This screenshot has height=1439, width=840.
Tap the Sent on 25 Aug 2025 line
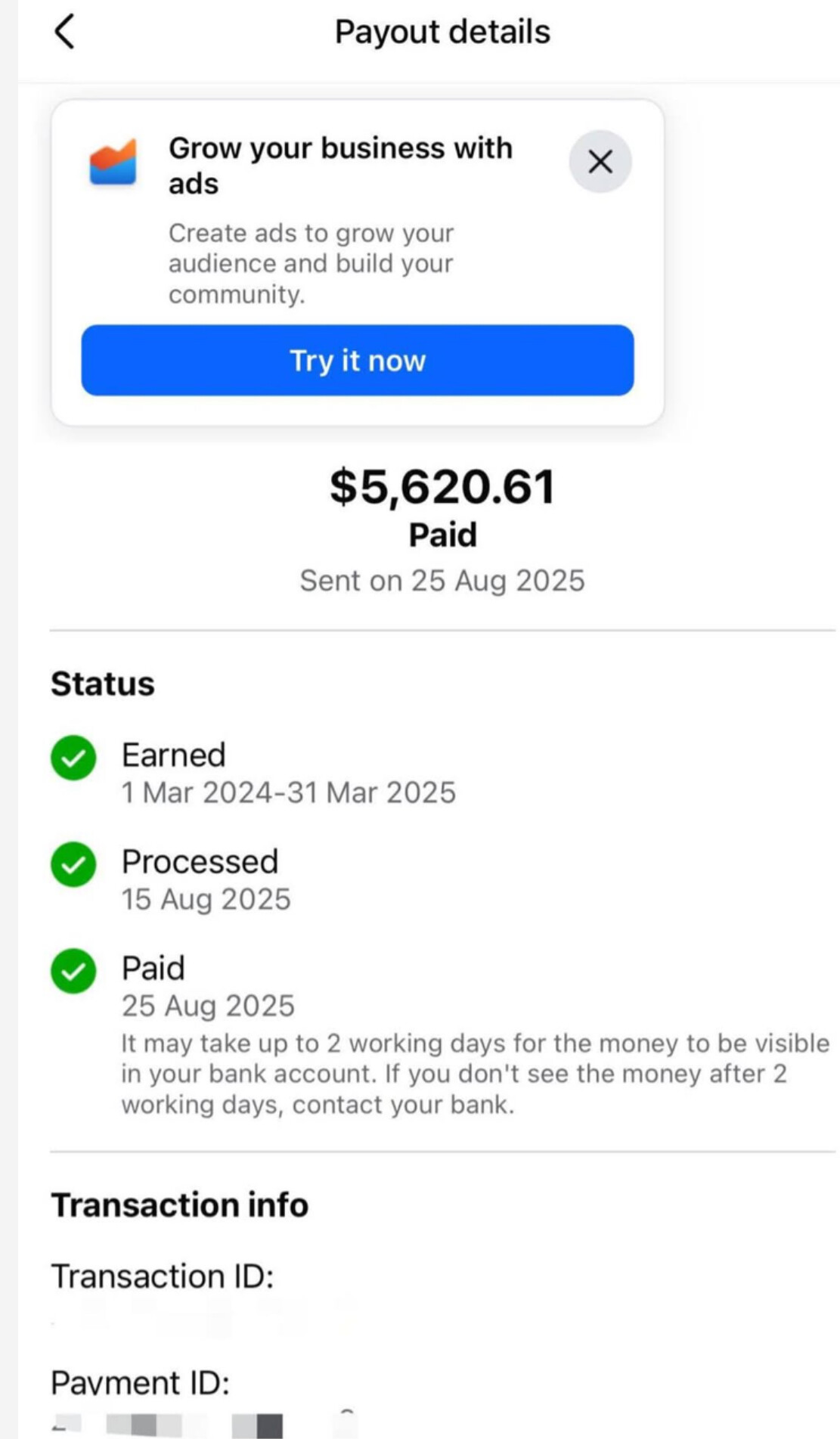[442, 581]
